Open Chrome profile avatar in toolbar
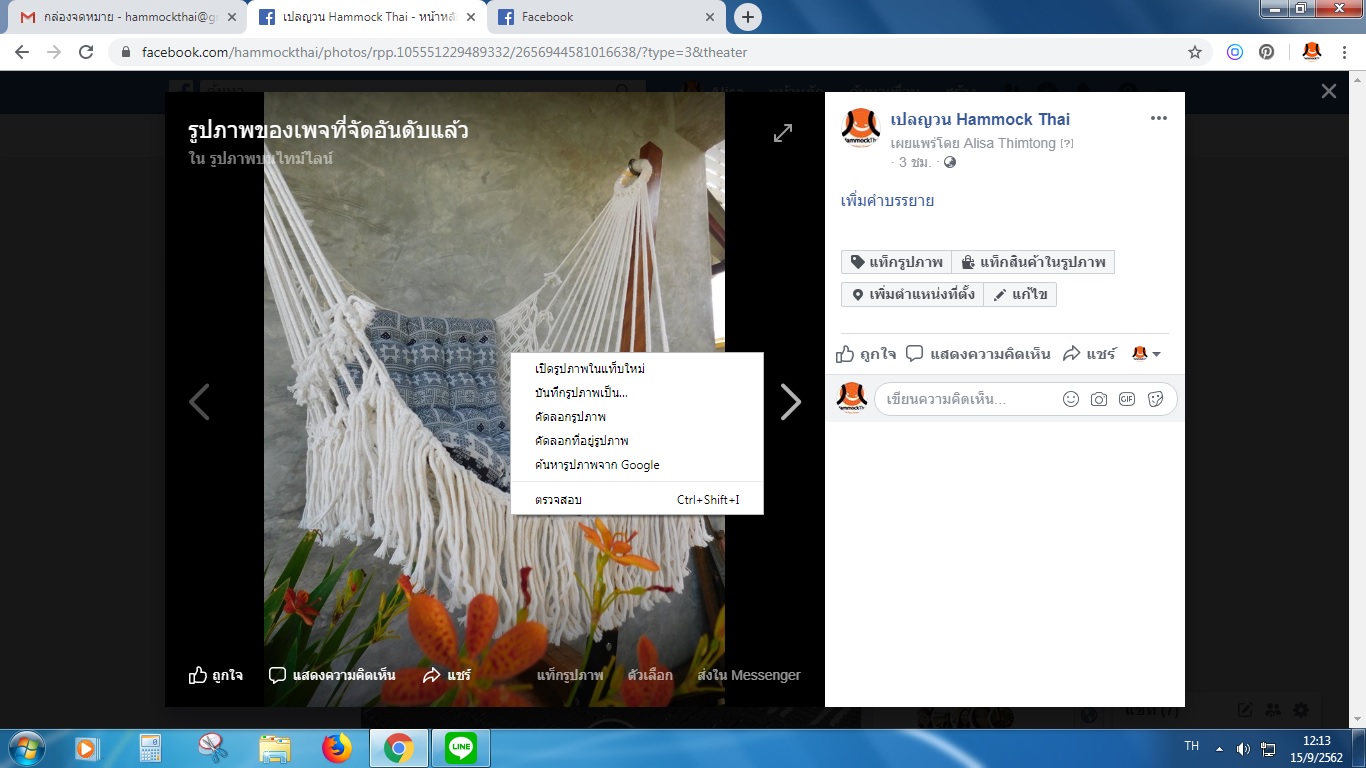The width and height of the screenshot is (1366, 768). tap(1312, 52)
